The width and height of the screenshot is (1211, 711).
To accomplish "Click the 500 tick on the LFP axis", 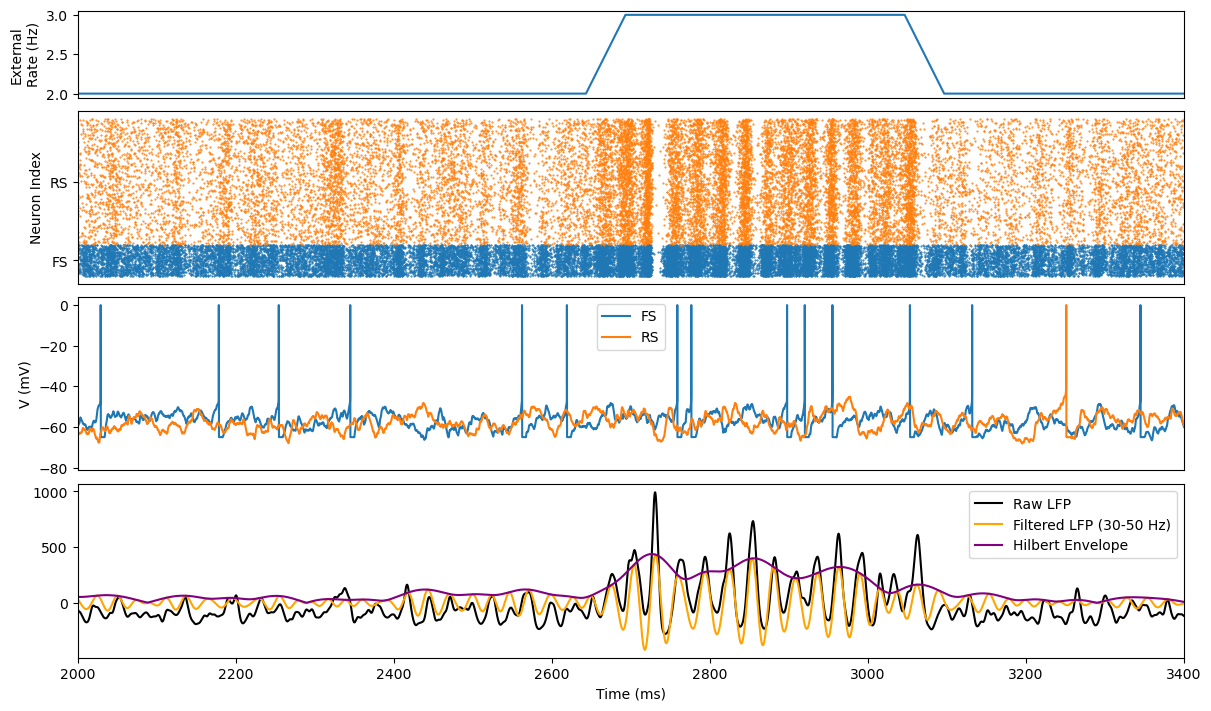I will 57,548.
